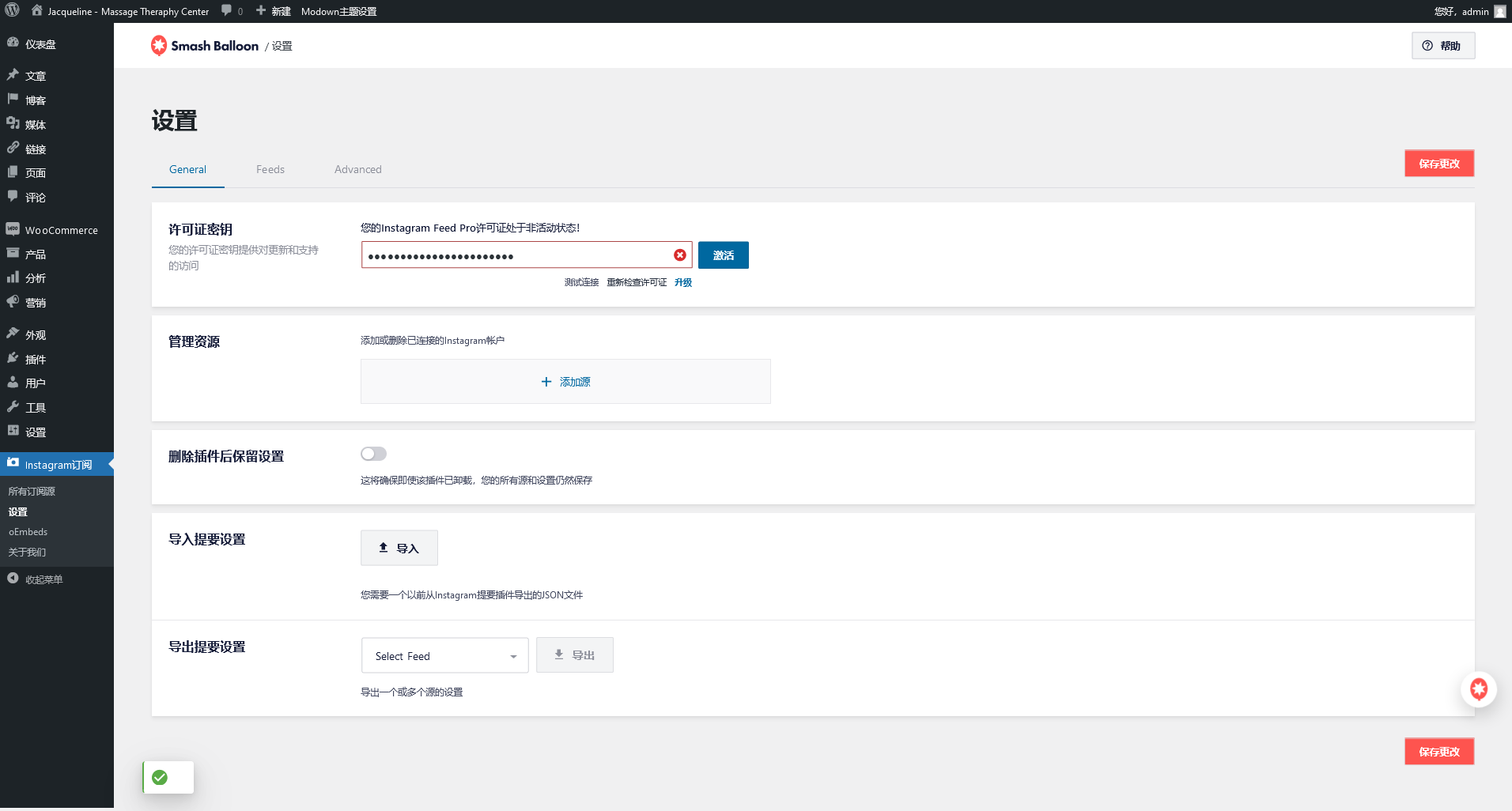Open the 新建 menu in admin bar
This screenshot has height=811, width=1512.
click(274, 11)
